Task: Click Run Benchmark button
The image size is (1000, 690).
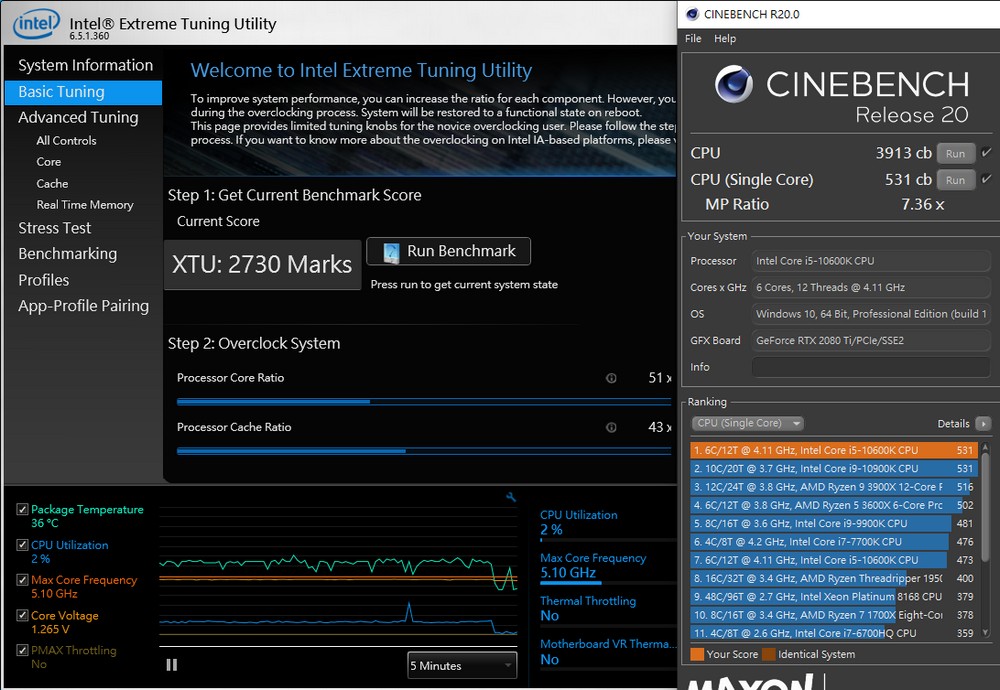Action: pos(448,251)
